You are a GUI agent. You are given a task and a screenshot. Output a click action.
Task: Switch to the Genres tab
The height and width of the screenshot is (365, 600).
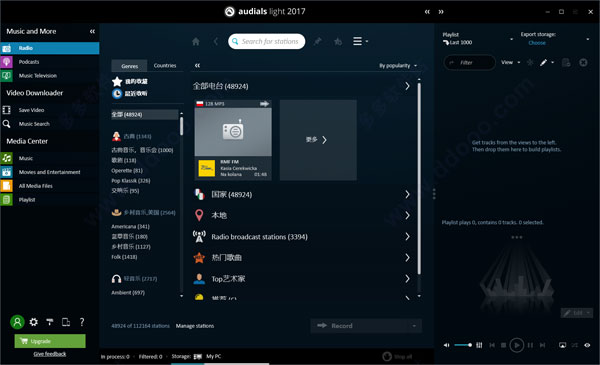(x=129, y=66)
